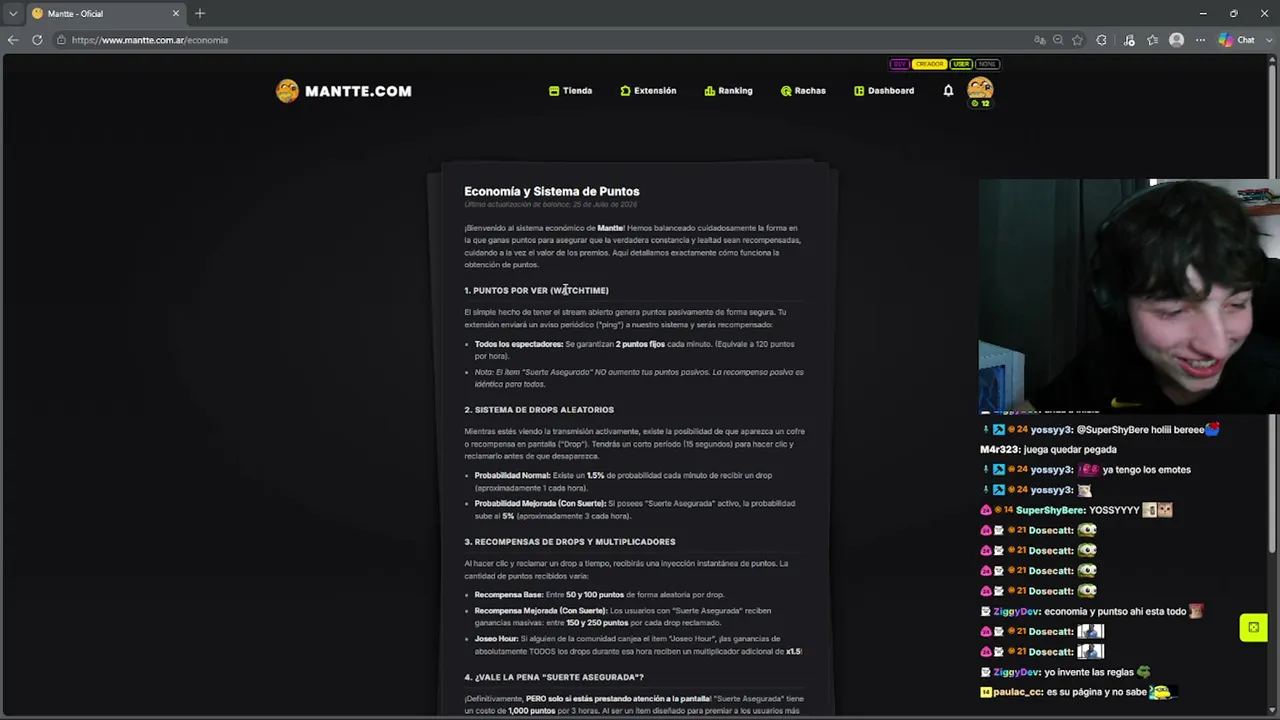Select the USER role badge
This screenshot has width=1280, height=720.
(961, 64)
